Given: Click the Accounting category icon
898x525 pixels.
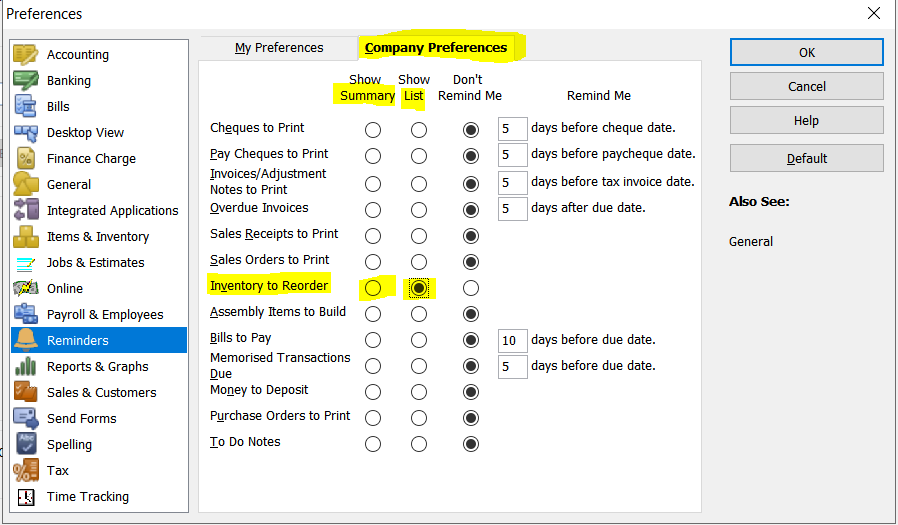Looking at the screenshot, I should (x=26, y=54).
